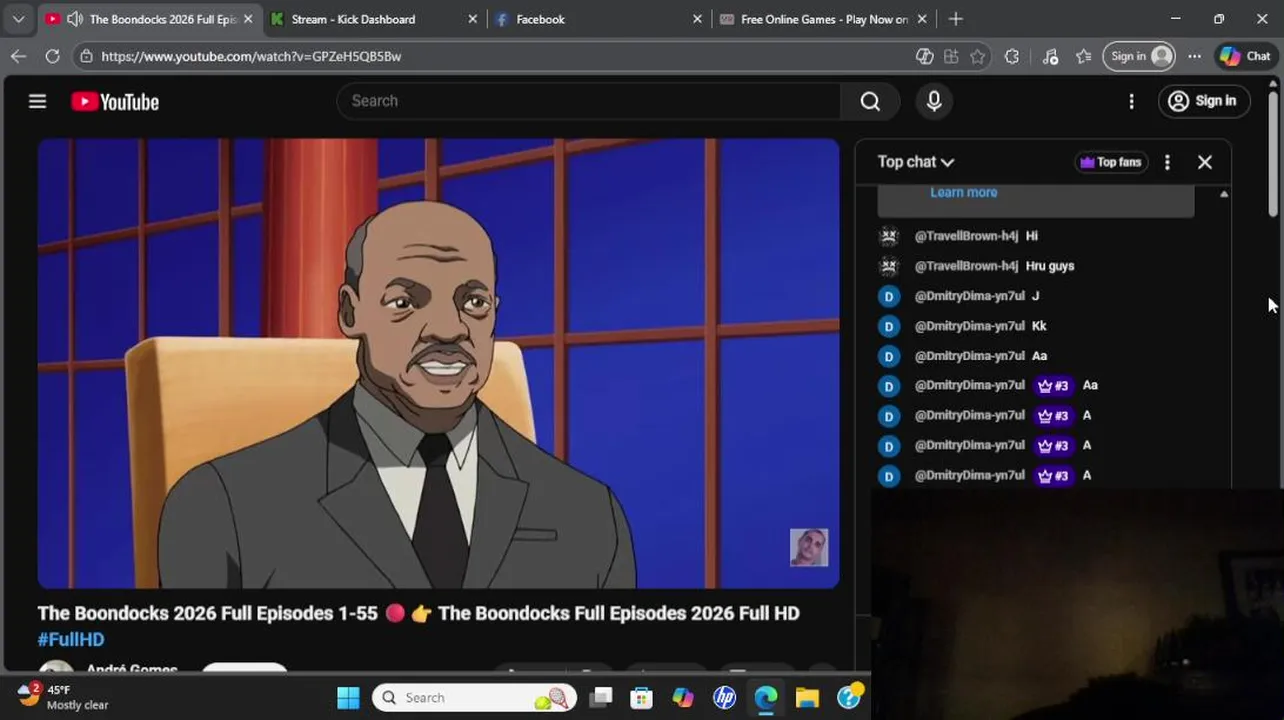Open the HP app on the taskbar
This screenshot has height=720, width=1284.
(724, 698)
